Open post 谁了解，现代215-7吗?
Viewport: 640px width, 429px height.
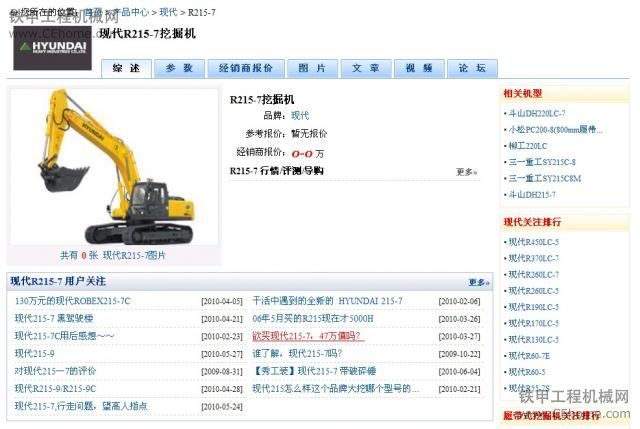tap(297, 353)
